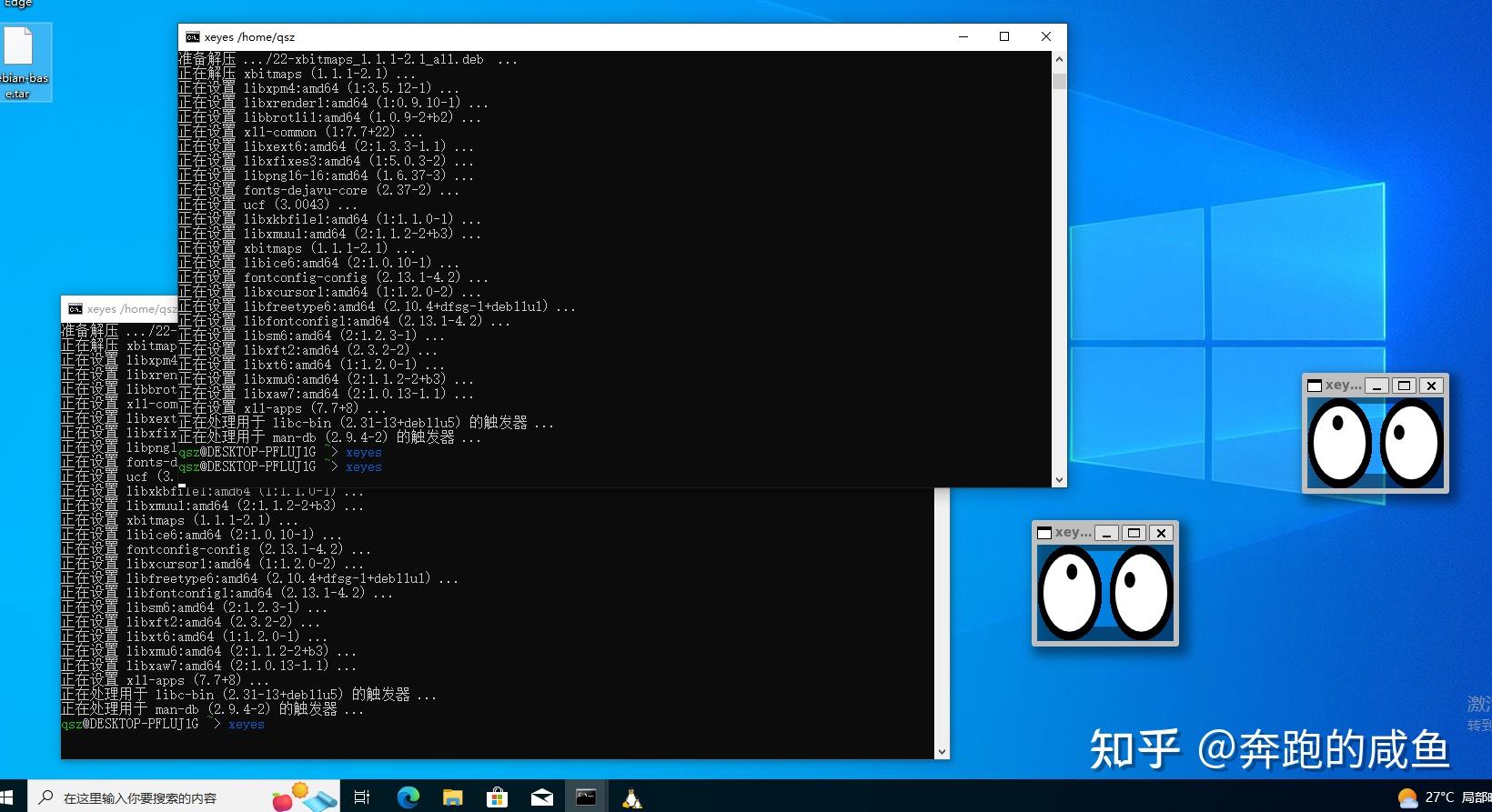The width and height of the screenshot is (1492, 812).
Task: Click the Windows Start button
Action: click(7, 797)
